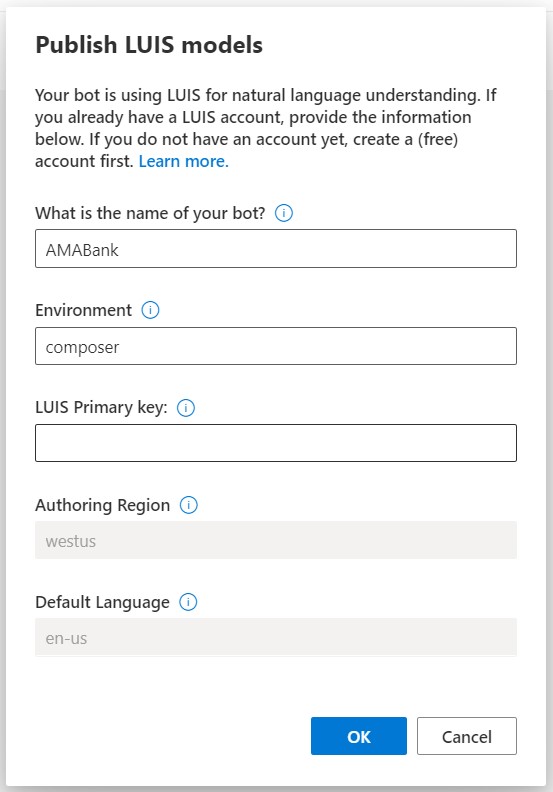Dismiss dialog with Cancel button
The width and height of the screenshot is (553, 792).
[x=467, y=736]
